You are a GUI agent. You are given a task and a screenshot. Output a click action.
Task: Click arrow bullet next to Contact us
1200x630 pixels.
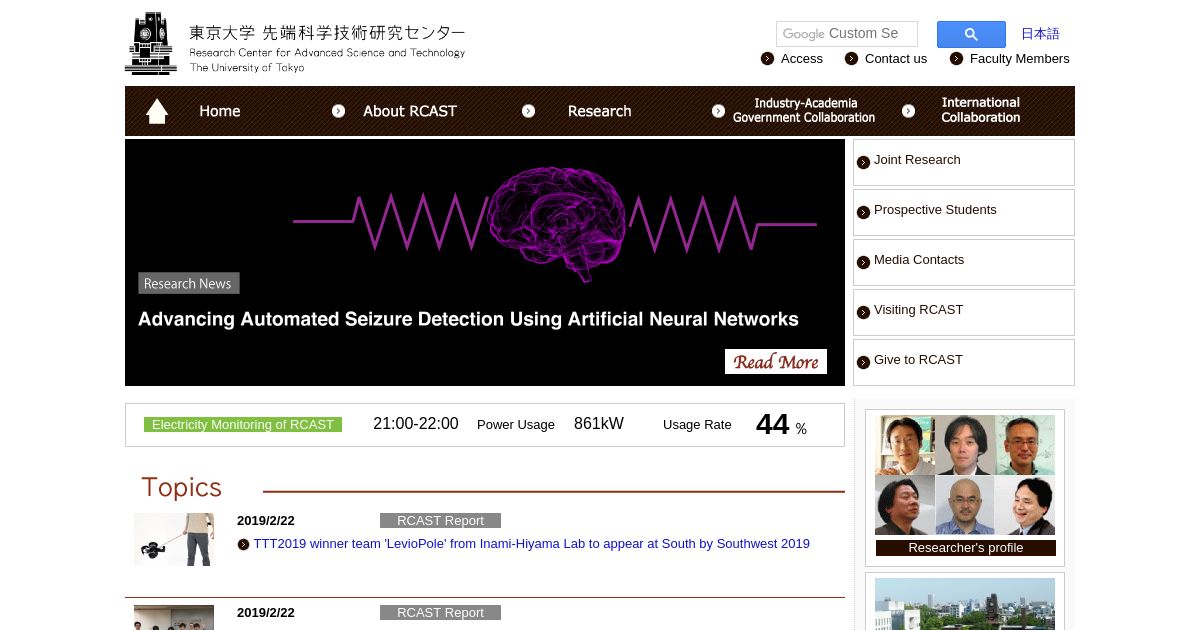(852, 59)
